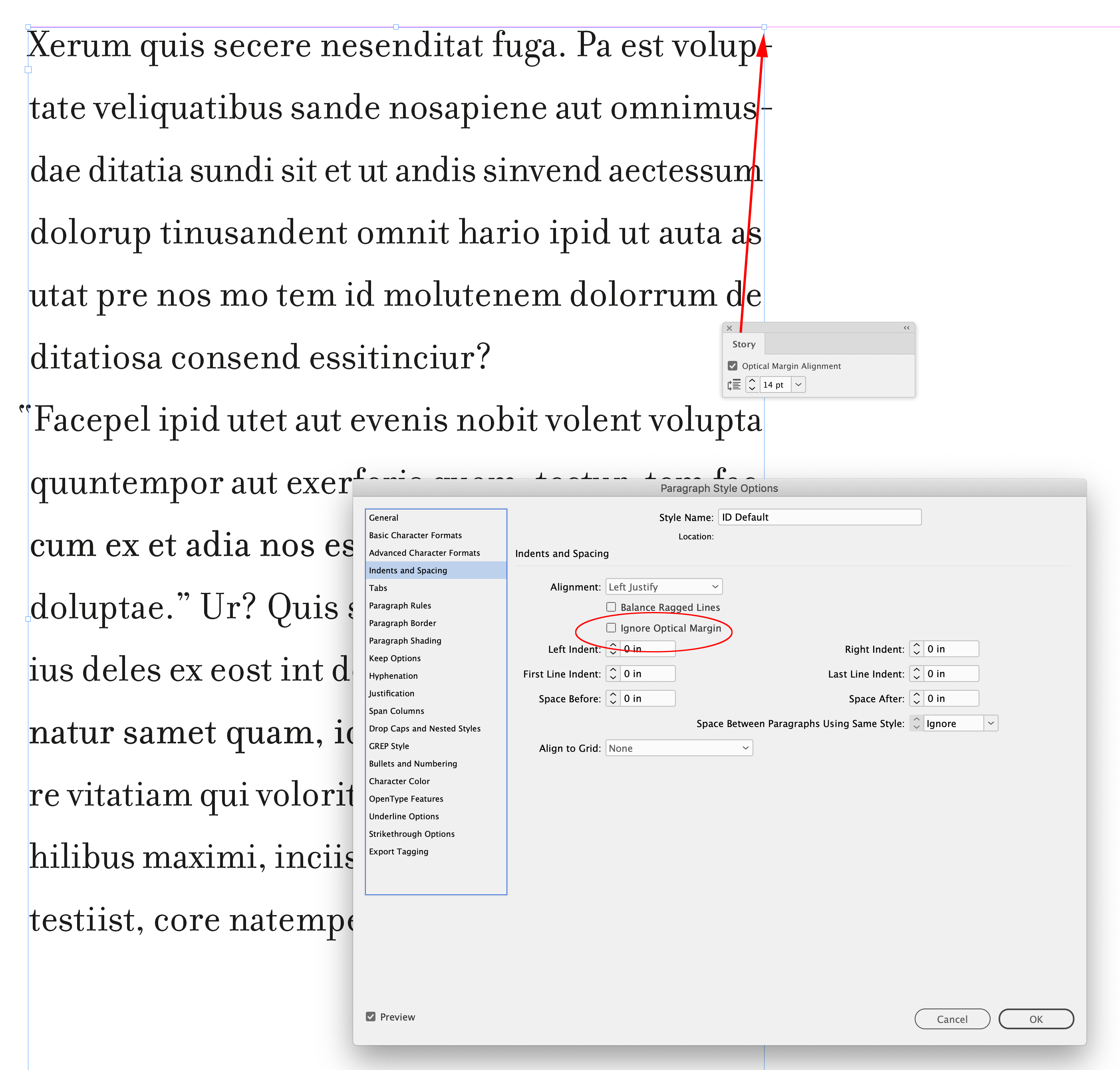Collapse the Story panel with double-chevron
The image size is (1120, 1070).
pyautogui.click(x=906, y=328)
